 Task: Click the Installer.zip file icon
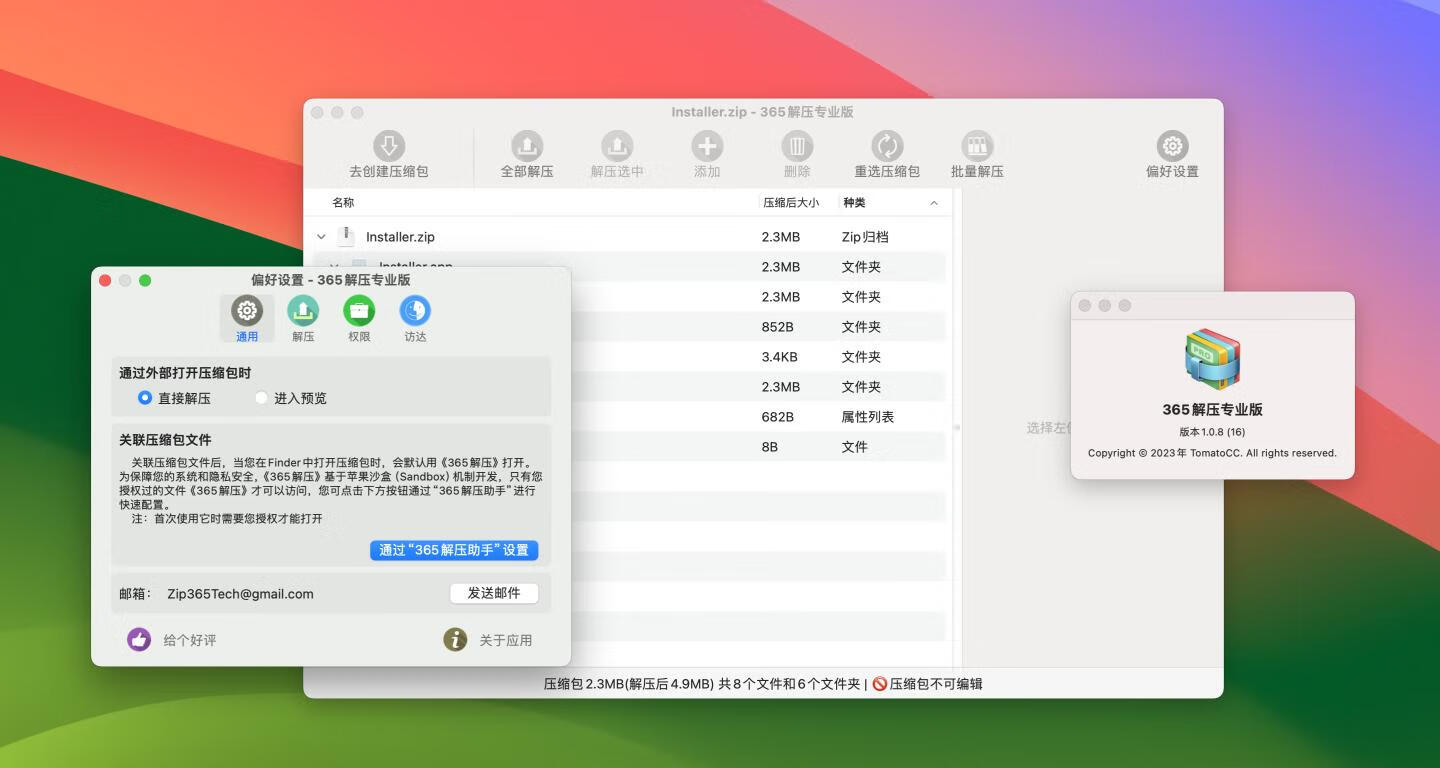(x=346, y=236)
